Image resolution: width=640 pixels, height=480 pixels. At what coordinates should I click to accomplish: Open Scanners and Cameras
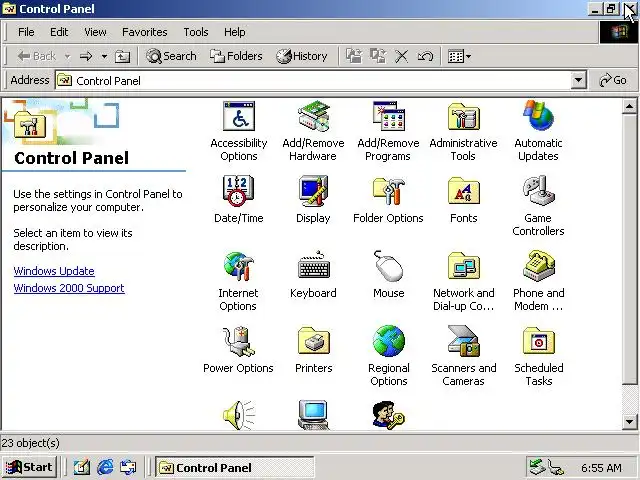(x=463, y=356)
